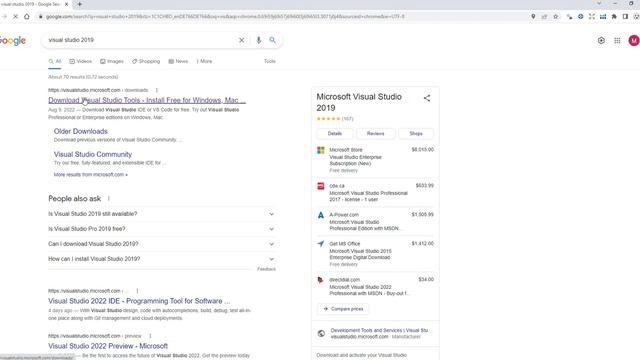Click globe icon beside manufacturer link
The height and width of the screenshot is (360, 640).
coord(321,333)
